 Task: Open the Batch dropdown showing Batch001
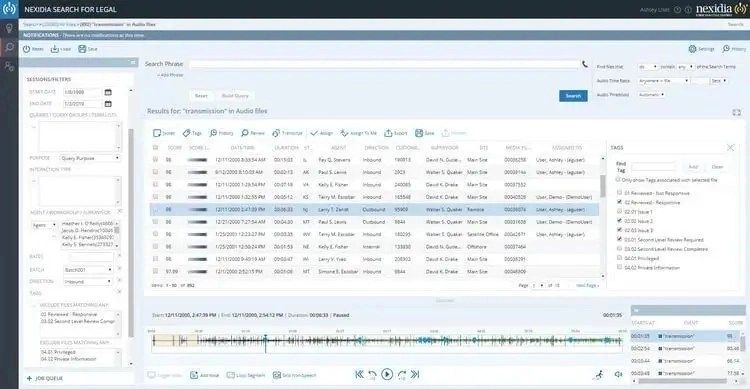(88, 270)
